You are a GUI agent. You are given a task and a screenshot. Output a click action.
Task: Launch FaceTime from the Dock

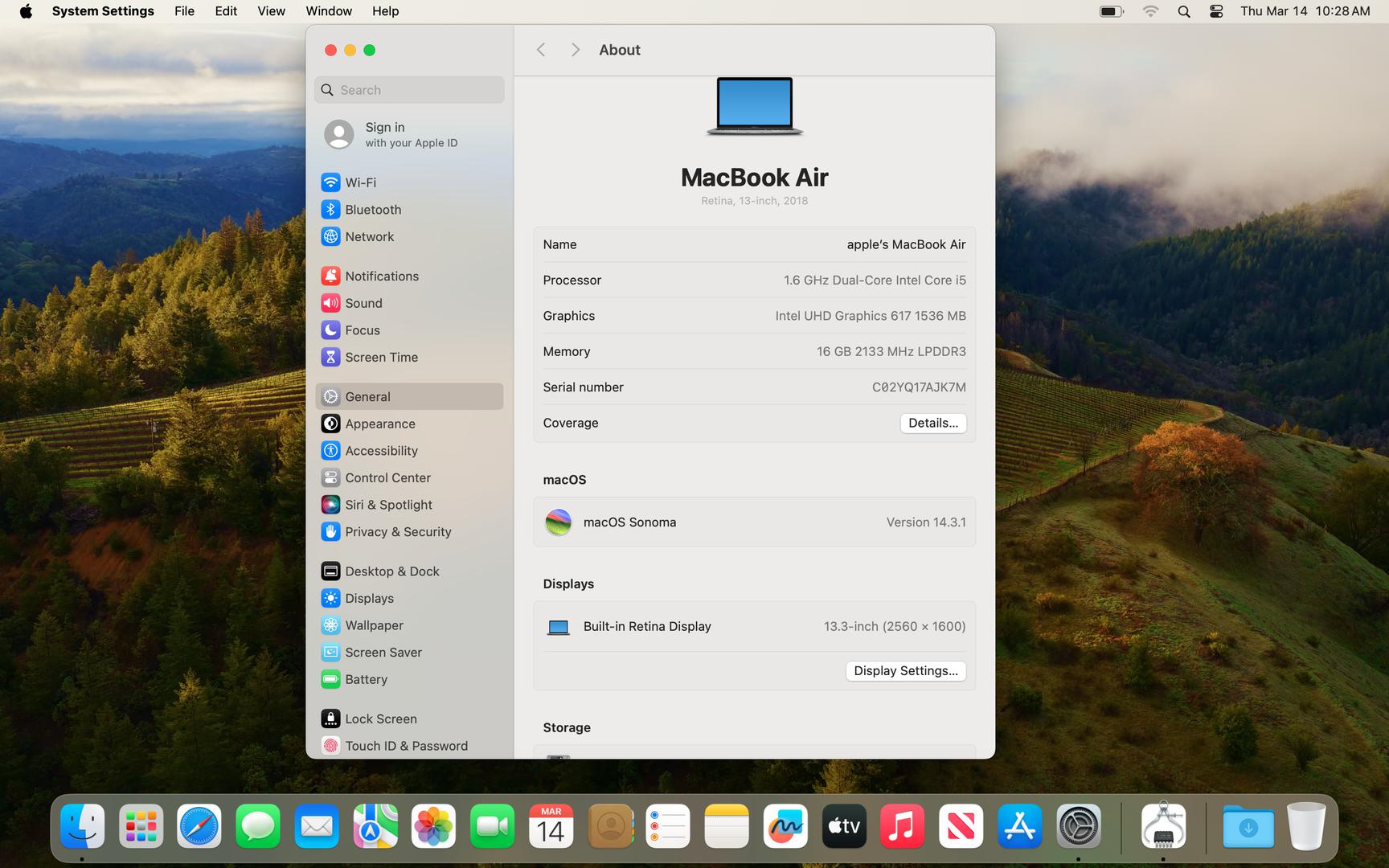tap(492, 826)
